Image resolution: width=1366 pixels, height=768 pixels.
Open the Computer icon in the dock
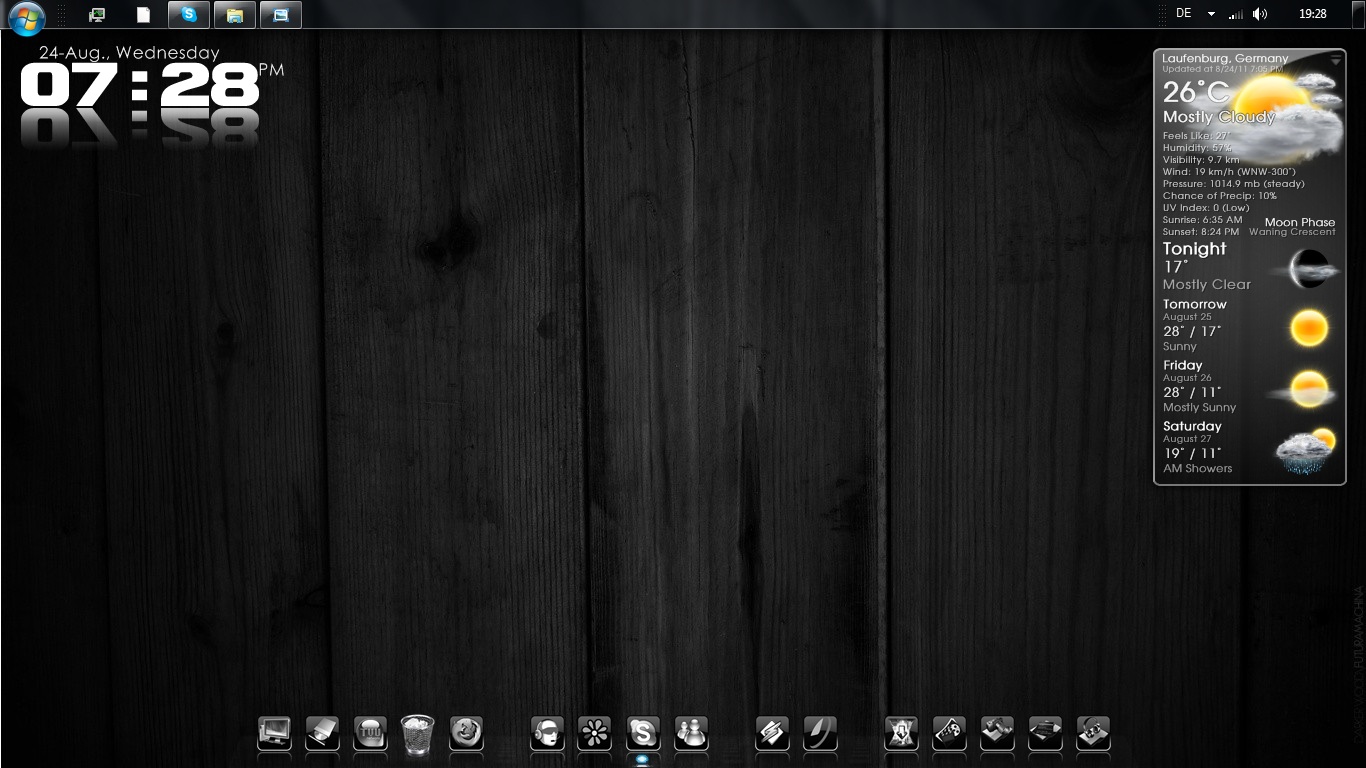pos(274,733)
